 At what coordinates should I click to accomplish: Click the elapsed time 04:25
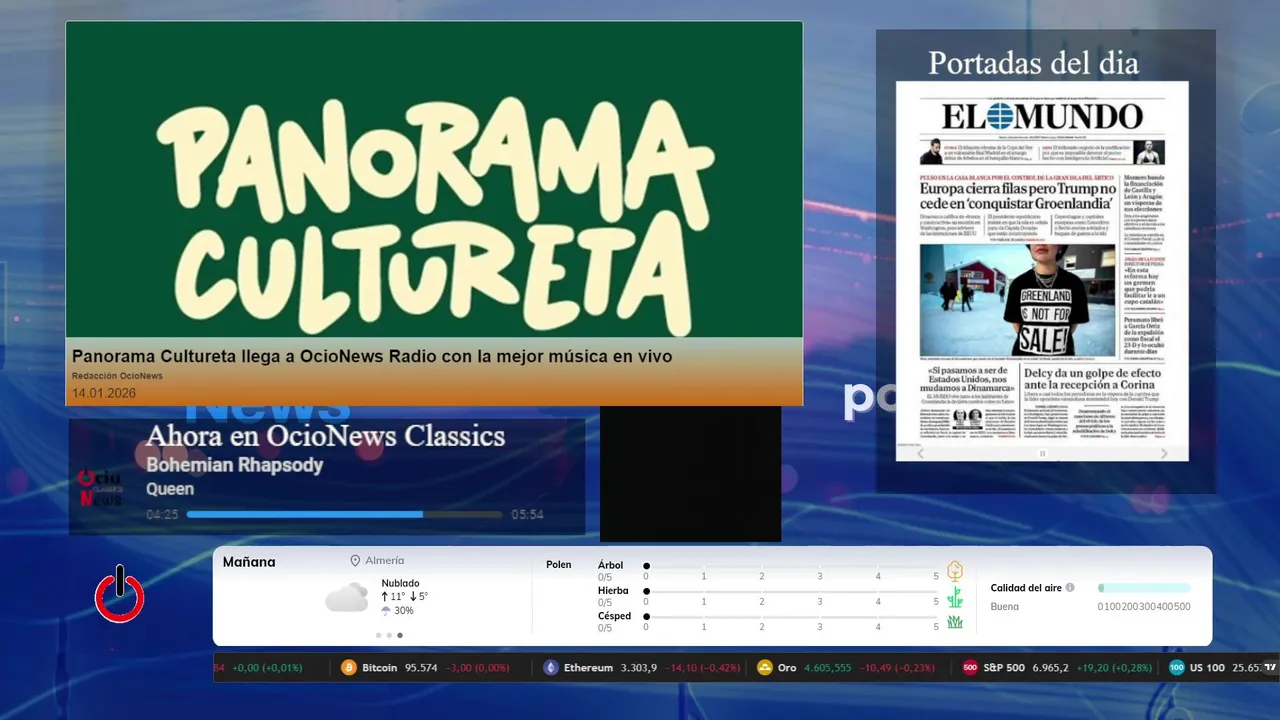[162, 515]
